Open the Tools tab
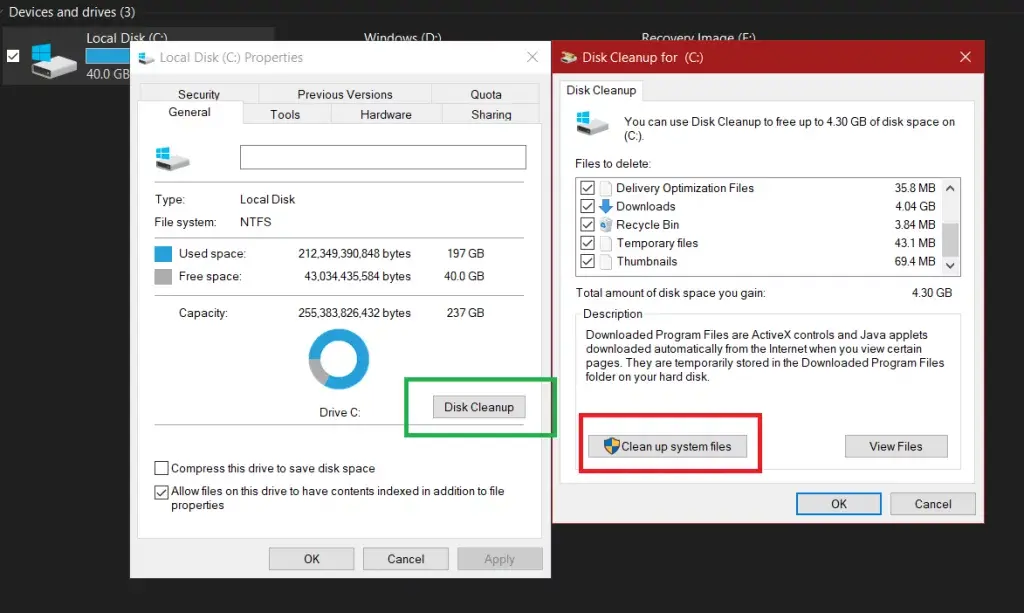 (285, 114)
